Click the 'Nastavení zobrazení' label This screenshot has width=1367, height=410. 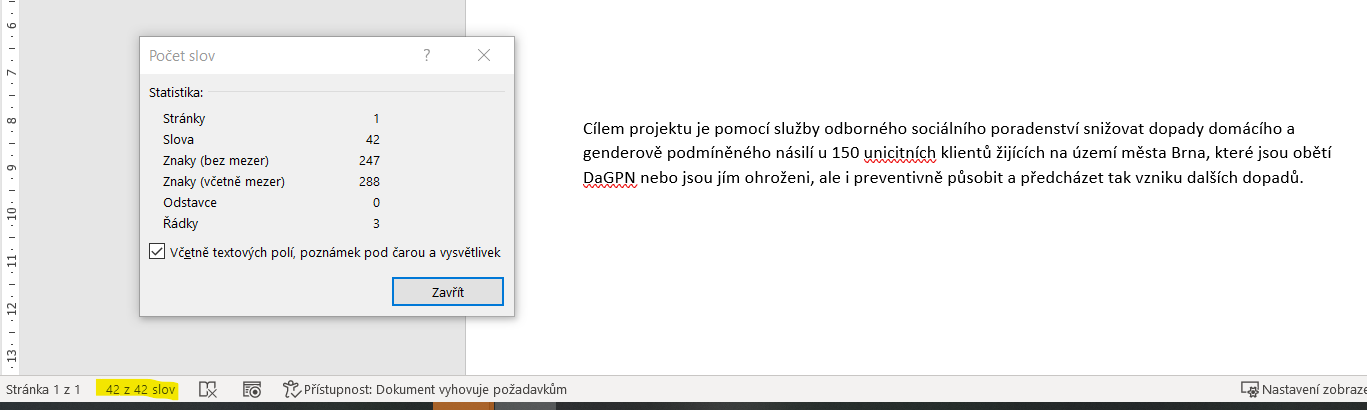(1313, 390)
